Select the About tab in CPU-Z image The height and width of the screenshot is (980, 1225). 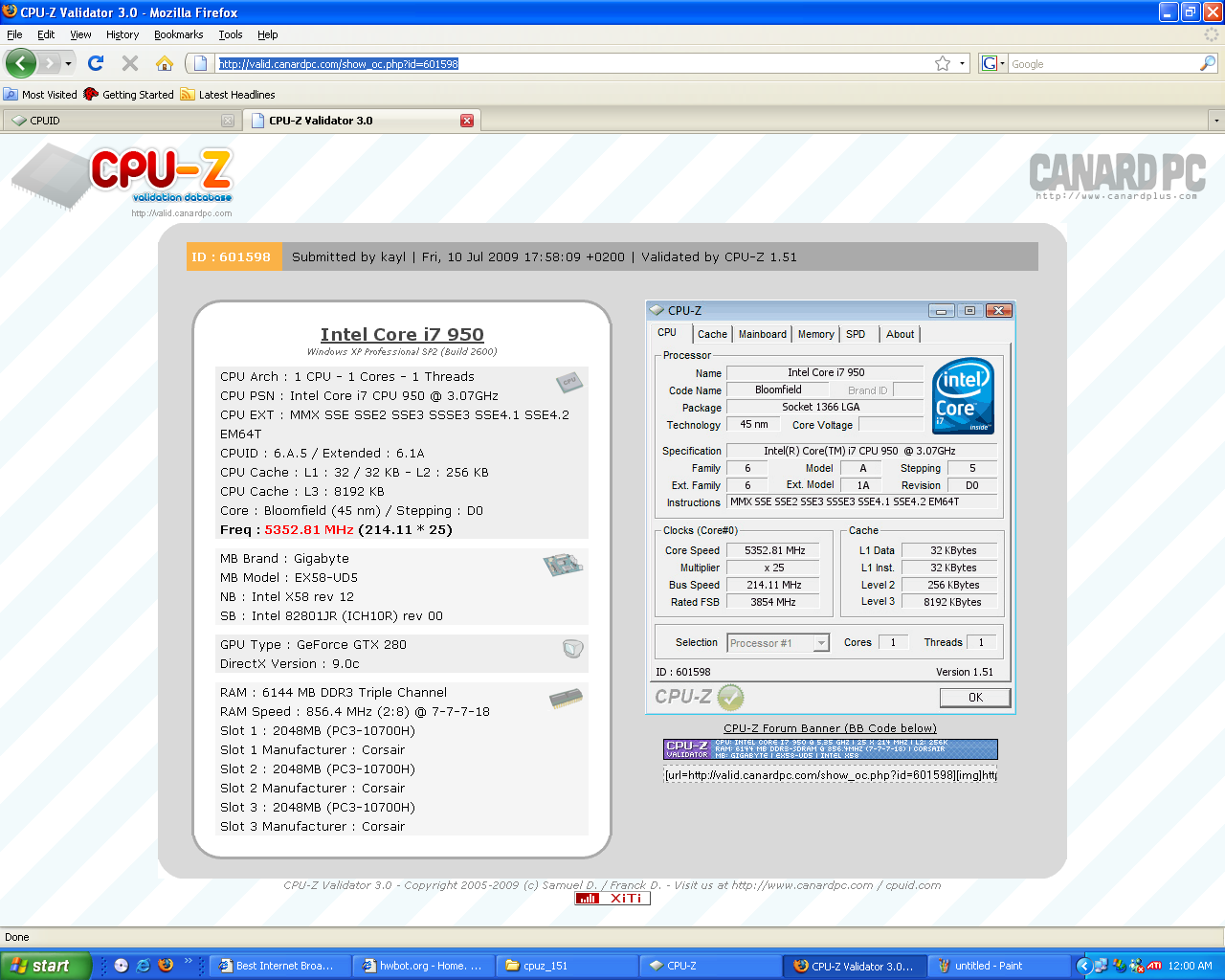(x=901, y=334)
